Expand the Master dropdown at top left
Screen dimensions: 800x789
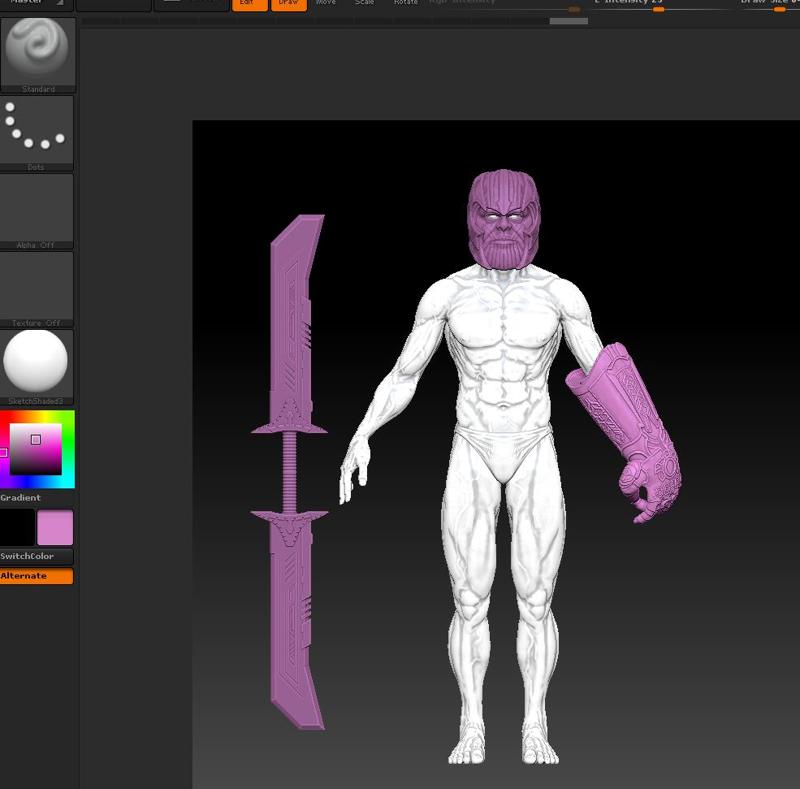coord(37,4)
